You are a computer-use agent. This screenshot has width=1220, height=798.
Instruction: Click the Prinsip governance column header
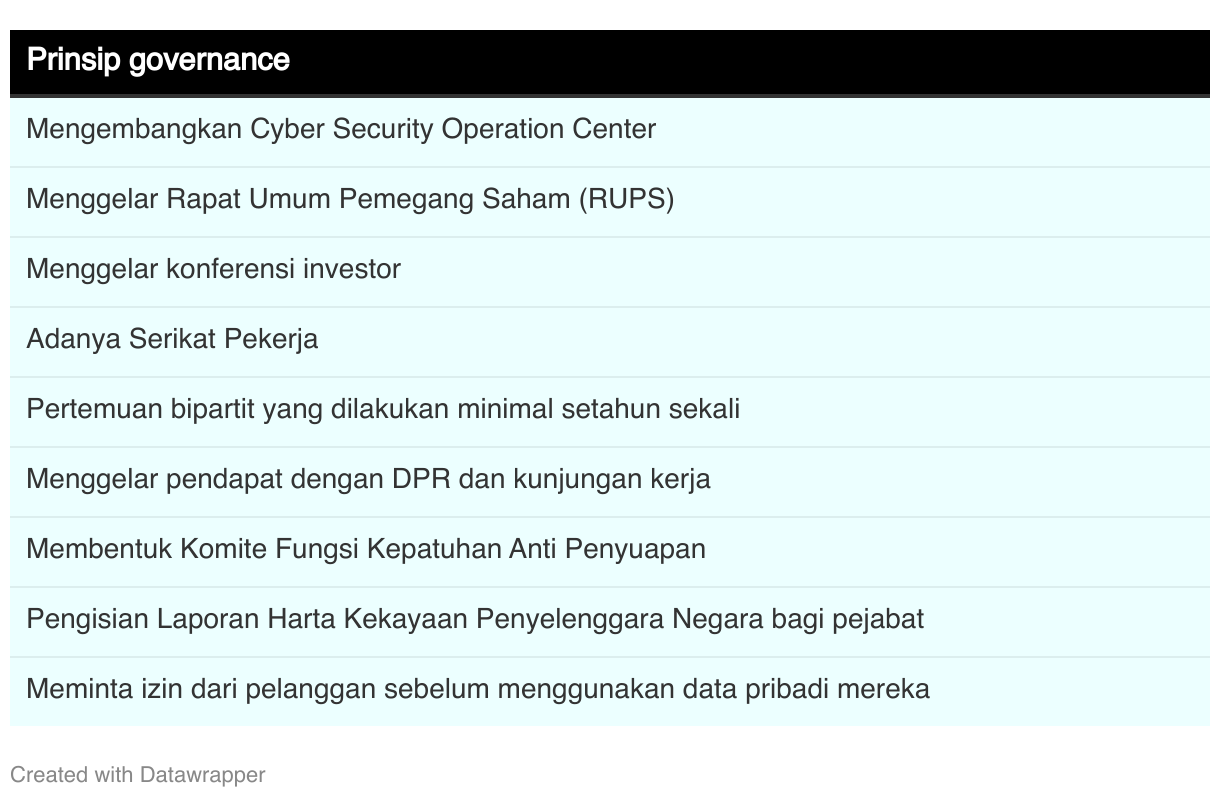coord(609,61)
